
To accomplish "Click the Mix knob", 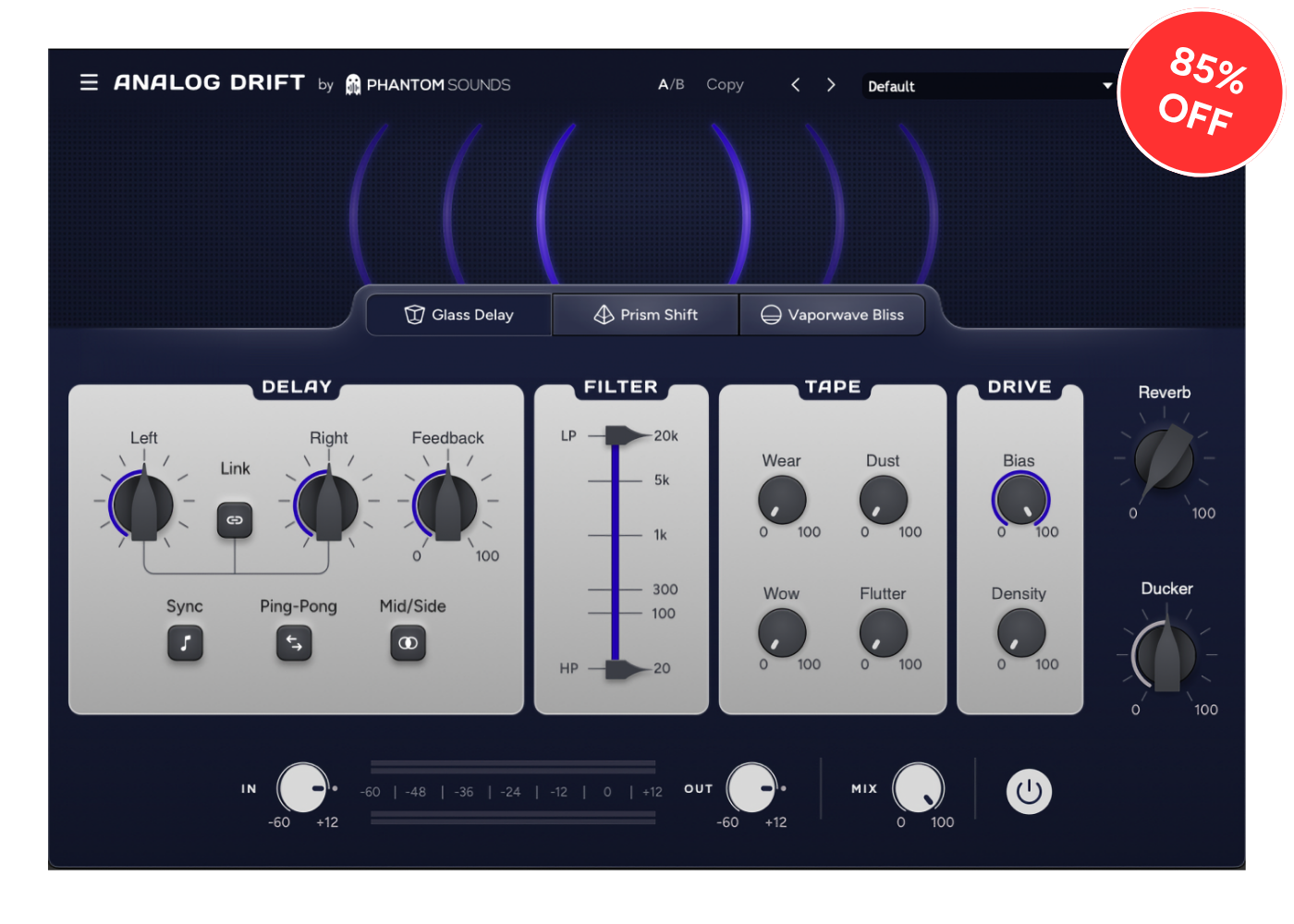I will point(918,788).
